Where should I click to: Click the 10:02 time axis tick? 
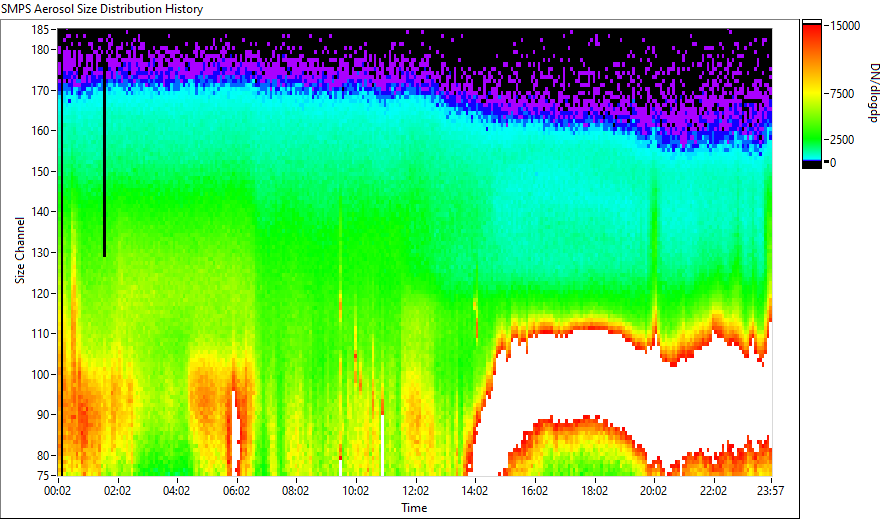(x=355, y=491)
